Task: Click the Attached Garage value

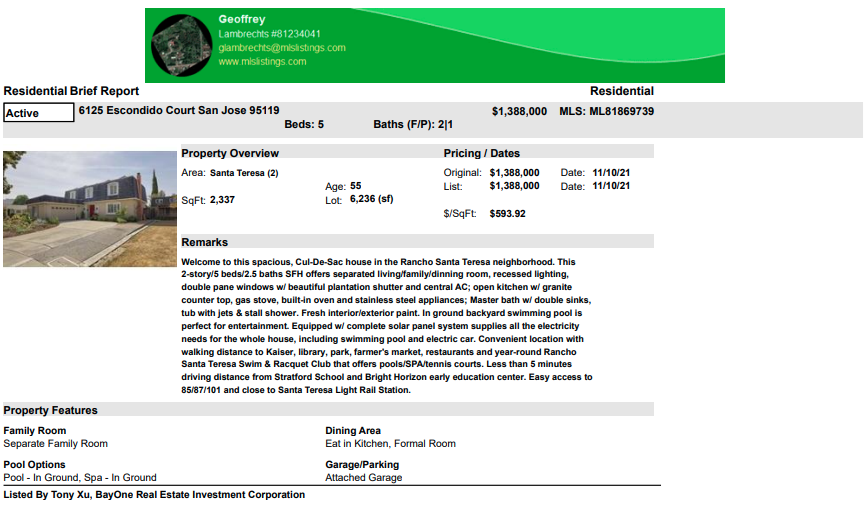Action: point(364,478)
